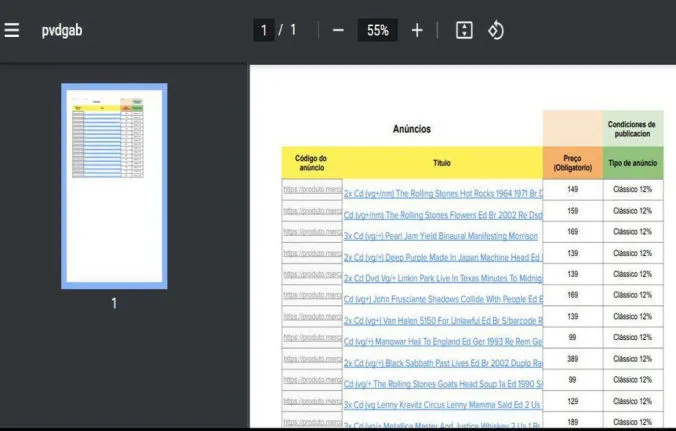
Task: Open the Manowar Hail To England link
Action: 442,341
